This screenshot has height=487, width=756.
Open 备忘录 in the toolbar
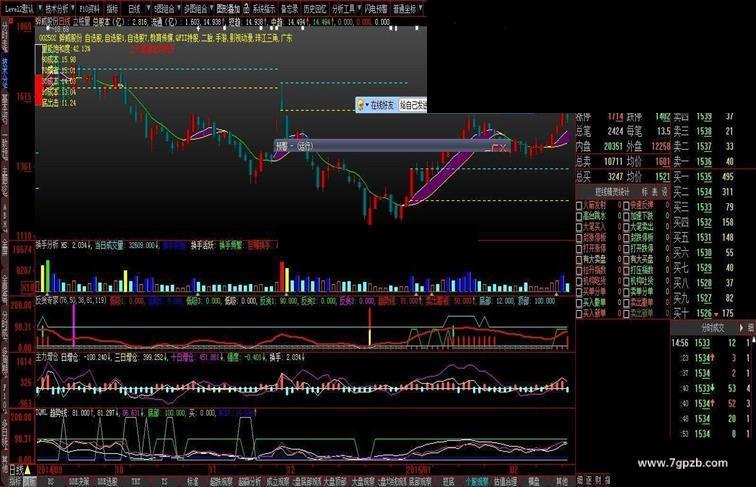point(290,9)
